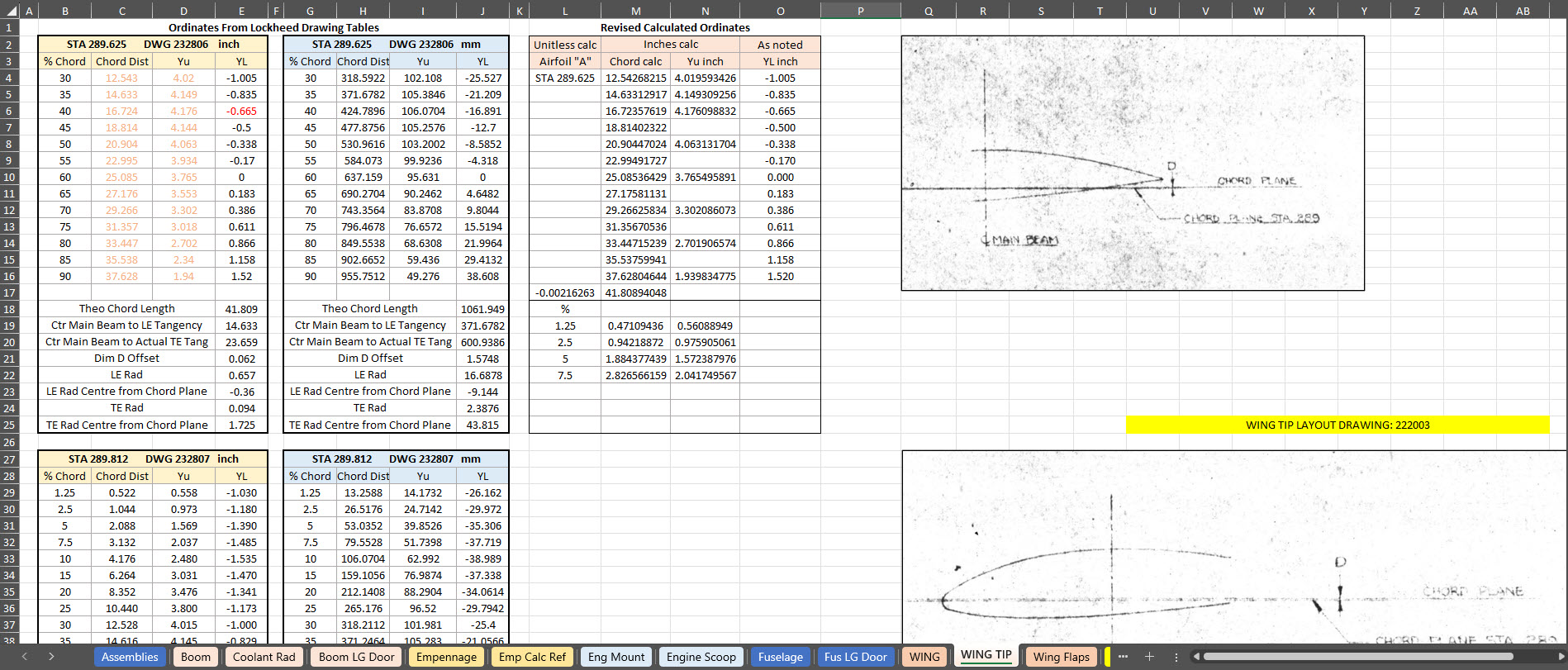The height and width of the screenshot is (670, 1568).
Task: Switch to the Boom LG Door tab
Action: pyautogui.click(x=356, y=657)
